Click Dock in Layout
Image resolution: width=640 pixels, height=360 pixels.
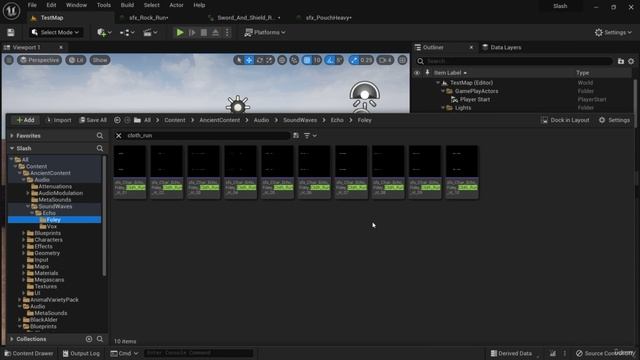(x=565, y=120)
